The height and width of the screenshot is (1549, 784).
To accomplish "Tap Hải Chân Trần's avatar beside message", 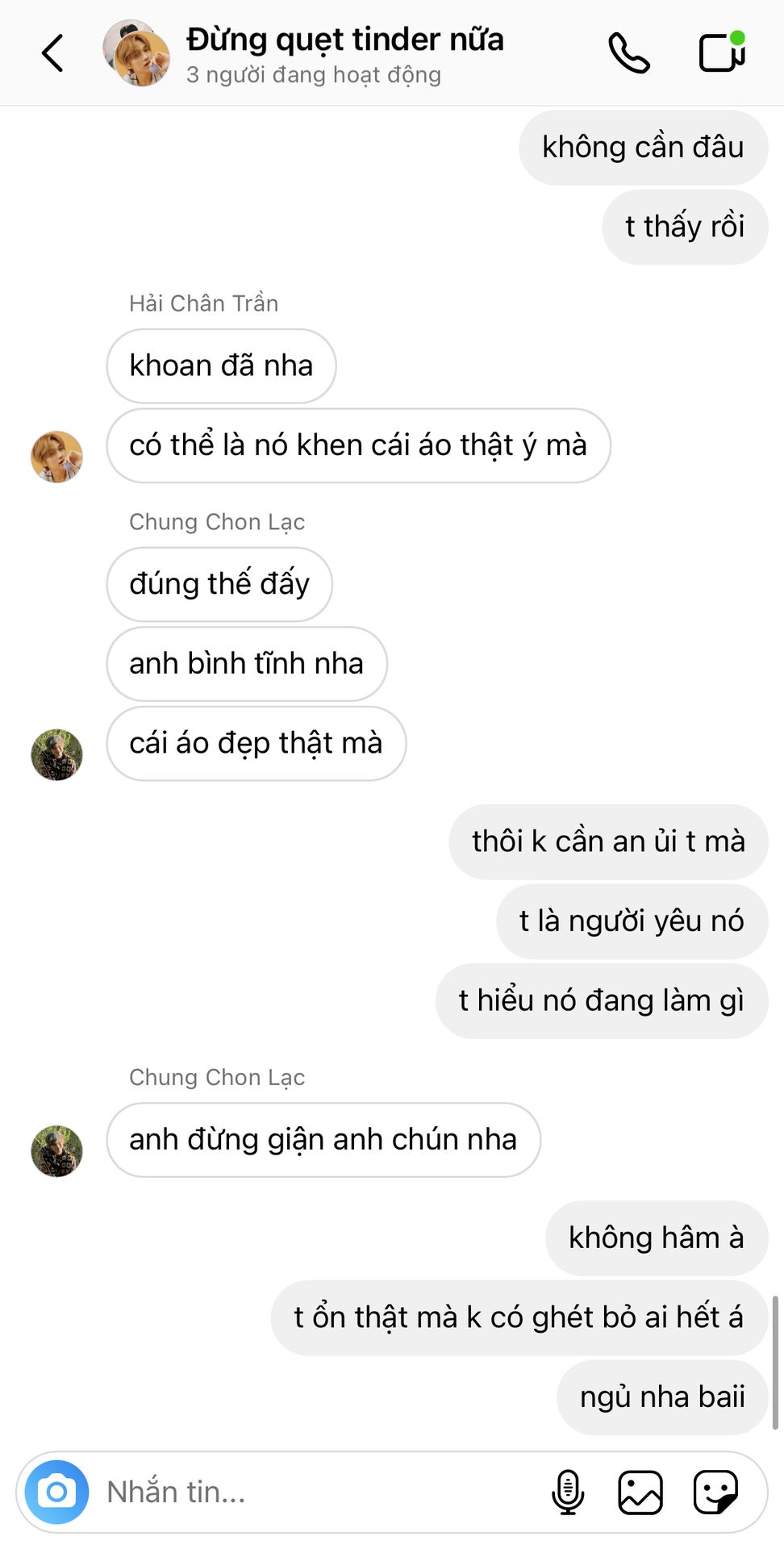I will [x=56, y=457].
